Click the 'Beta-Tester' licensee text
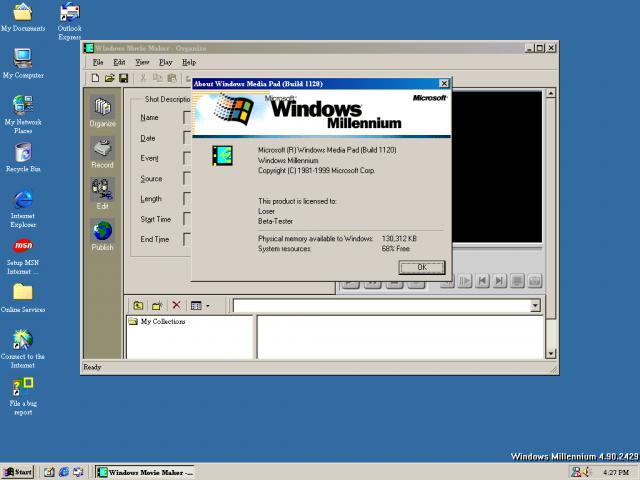 pyautogui.click(x=276, y=221)
